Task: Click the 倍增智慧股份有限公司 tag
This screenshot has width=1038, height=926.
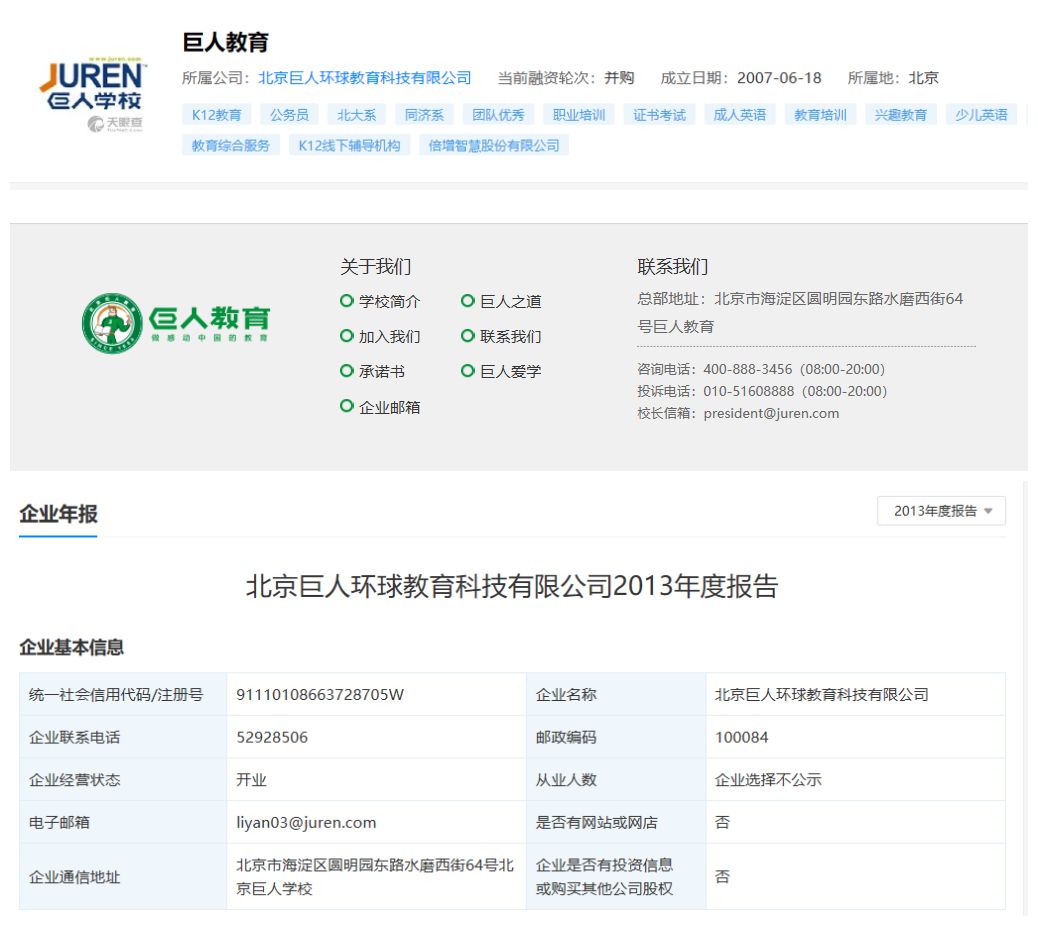Action: tap(494, 145)
